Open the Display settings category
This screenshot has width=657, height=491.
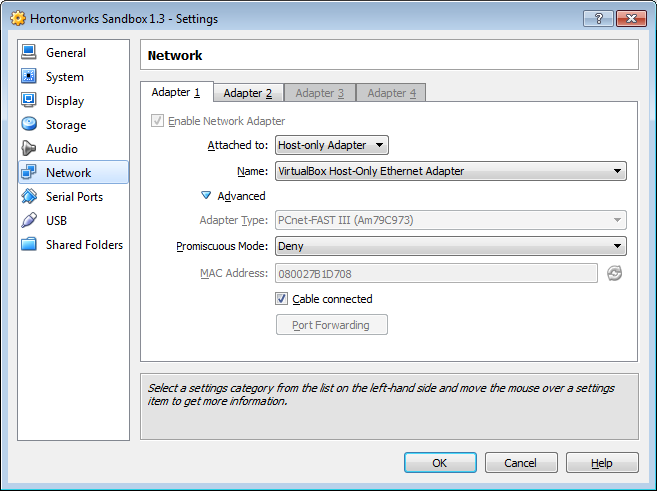click(73, 101)
